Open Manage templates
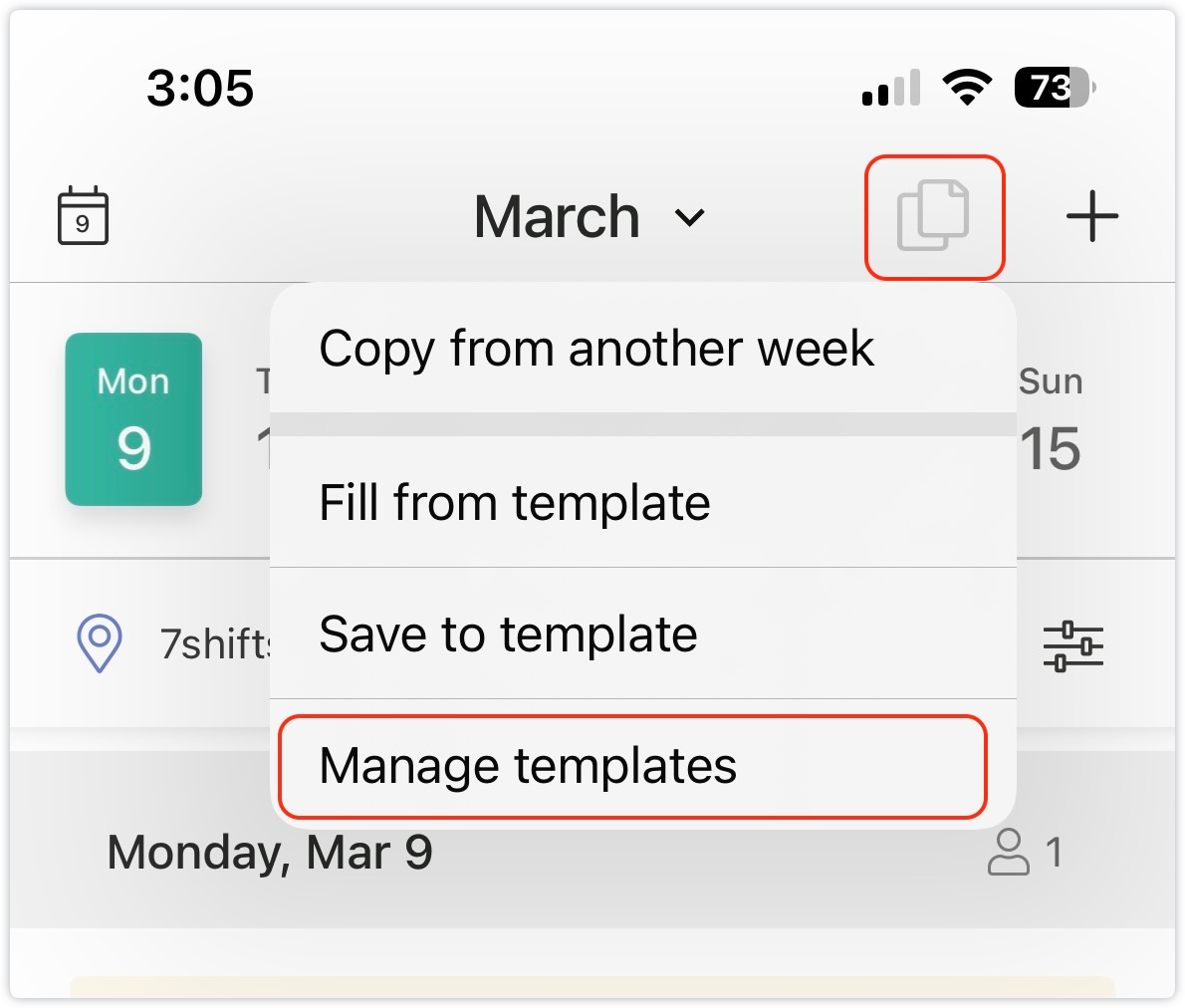This screenshot has height=1008, width=1185. click(x=528, y=766)
